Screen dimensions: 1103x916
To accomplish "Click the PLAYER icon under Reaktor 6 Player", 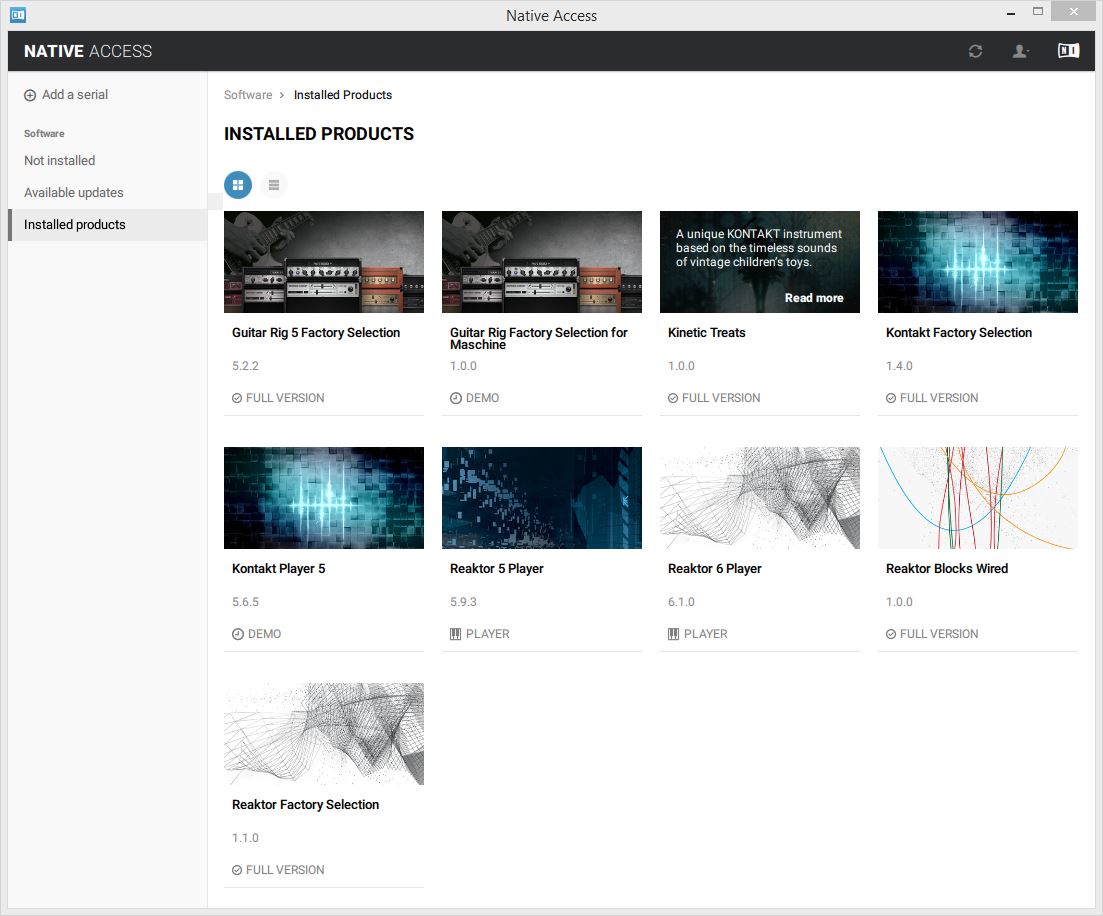I will click(673, 633).
